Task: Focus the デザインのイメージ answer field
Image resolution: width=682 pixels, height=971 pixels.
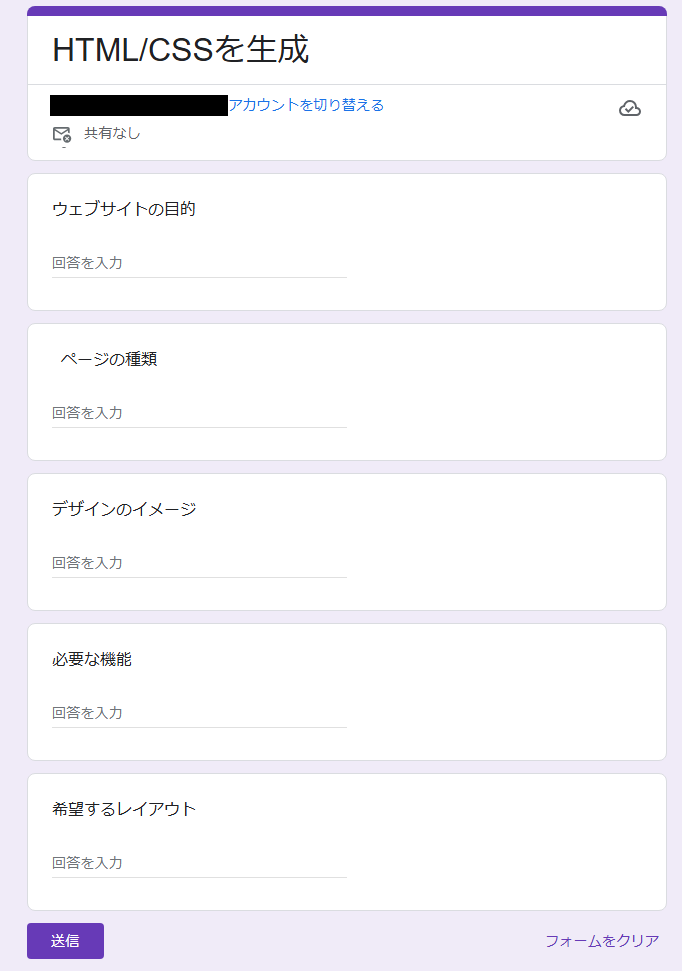Action: coord(199,563)
